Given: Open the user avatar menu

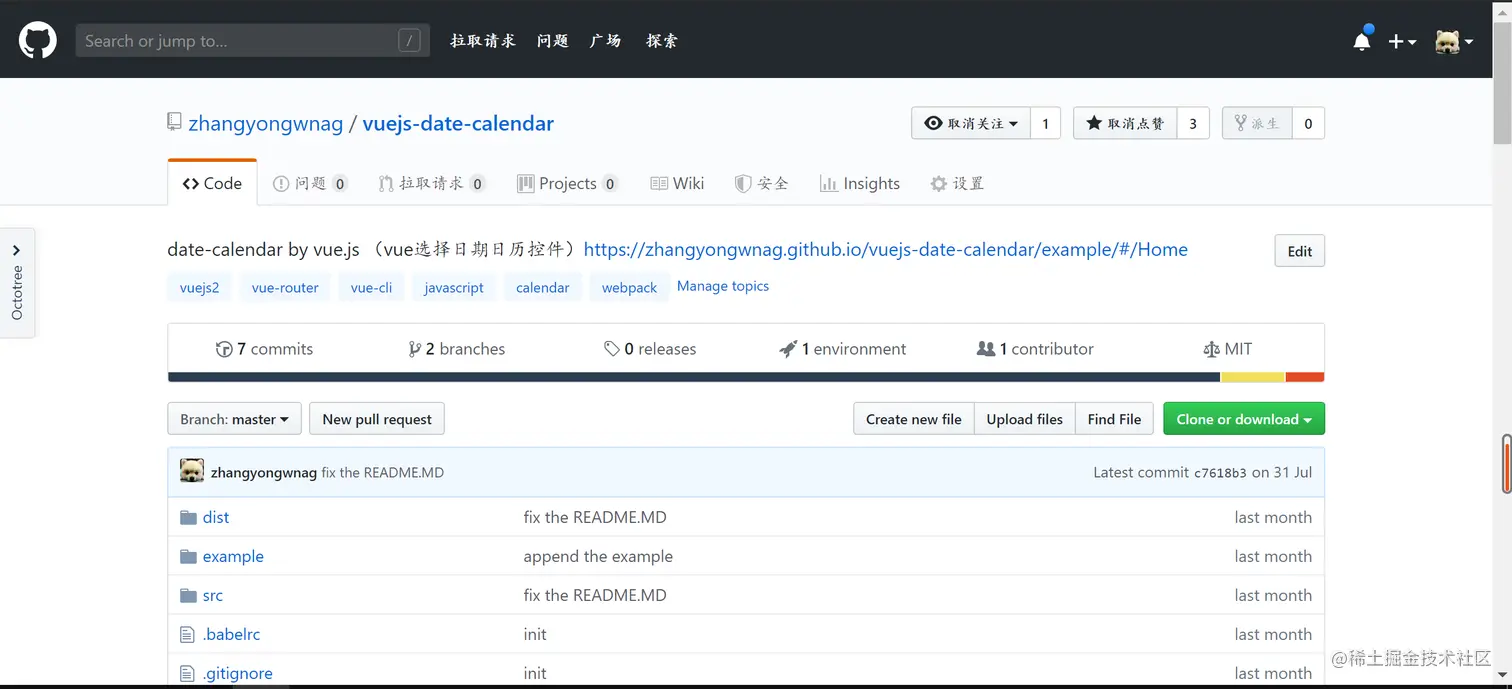Looking at the screenshot, I should (1454, 41).
